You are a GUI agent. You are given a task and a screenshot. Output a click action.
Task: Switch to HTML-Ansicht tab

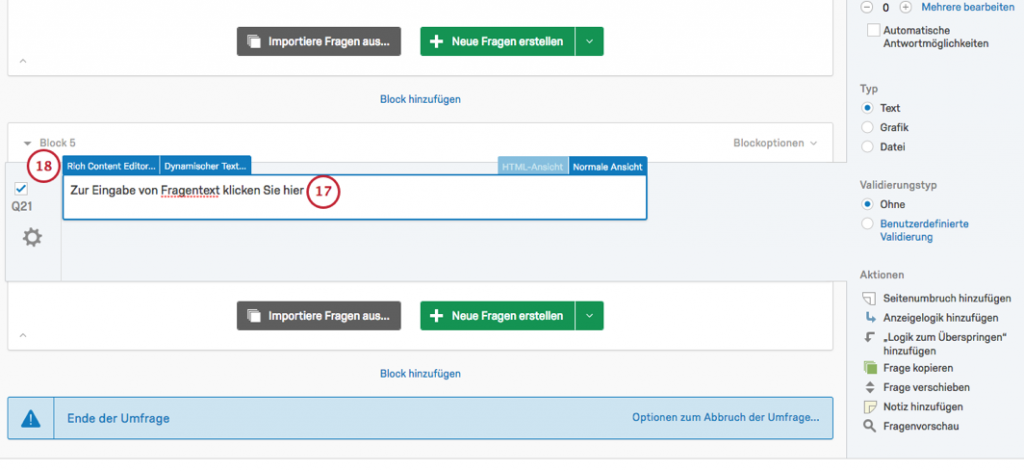[533, 167]
